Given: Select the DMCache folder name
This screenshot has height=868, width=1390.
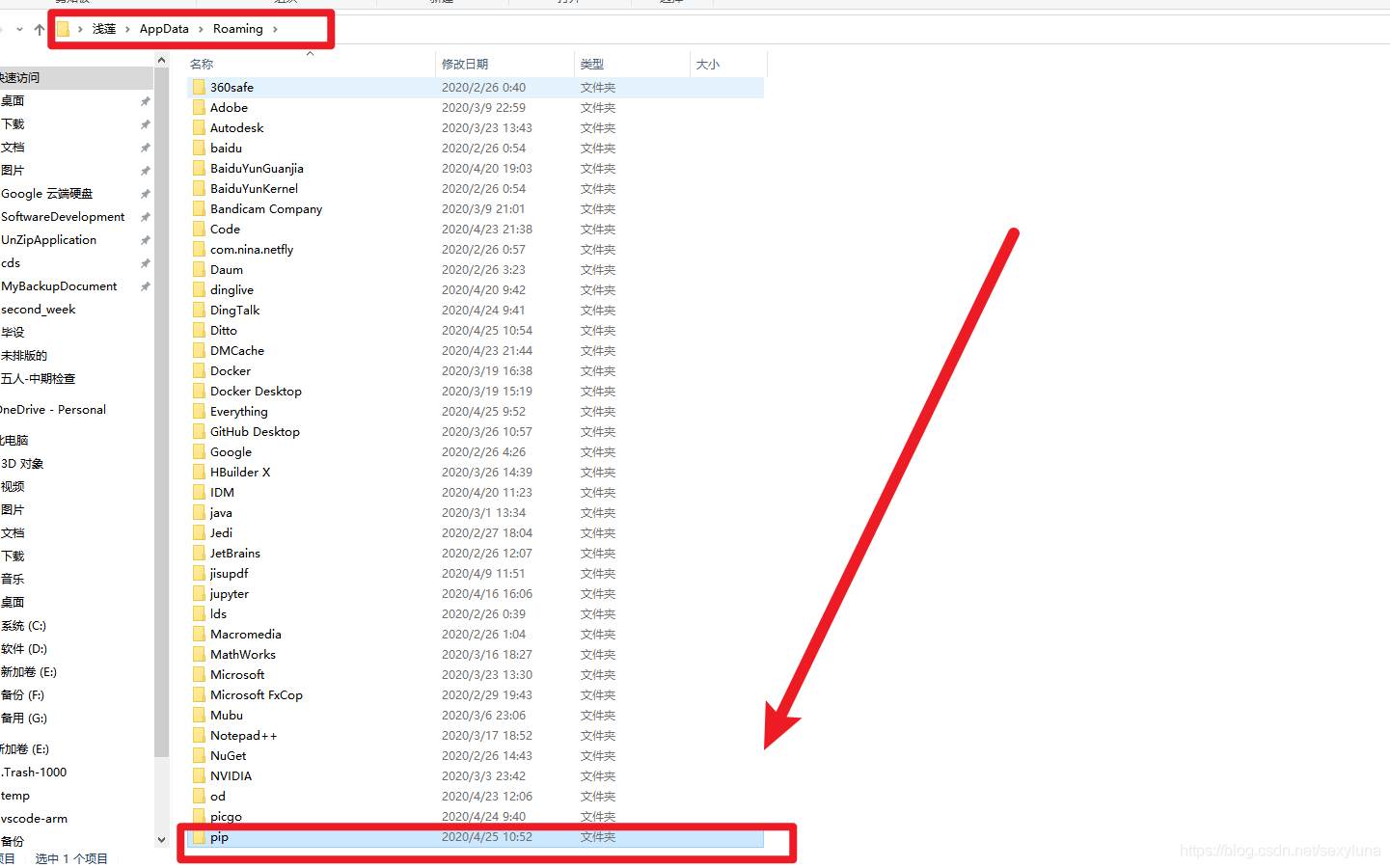Looking at the screenshot, I should pyautogui.click(x=237, y=351).
